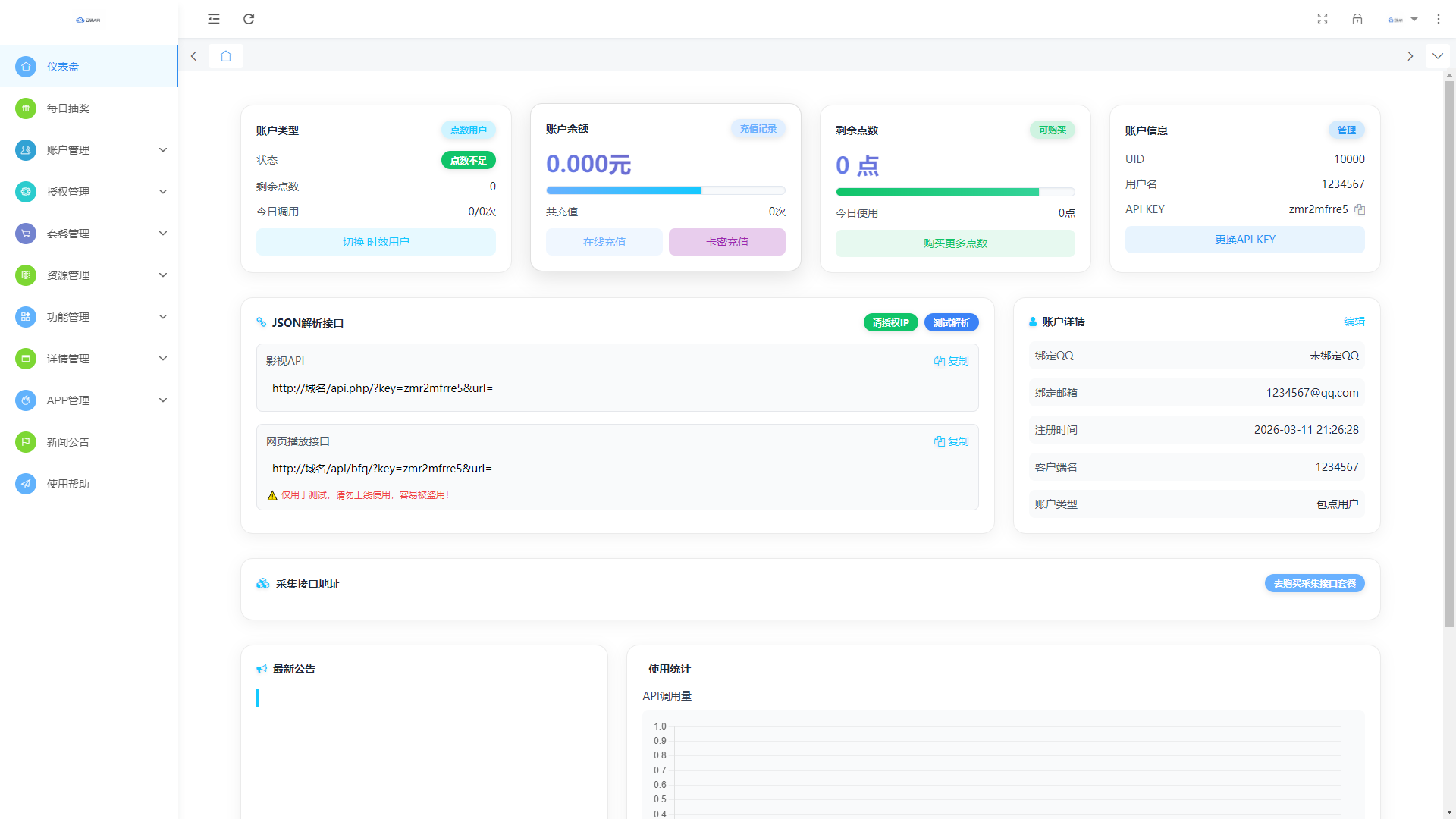Image resolution: width=1456 pixels, height=819 pixels.
Task: Copy the 网页播放接口 URL
Action: tap(952, 441)
